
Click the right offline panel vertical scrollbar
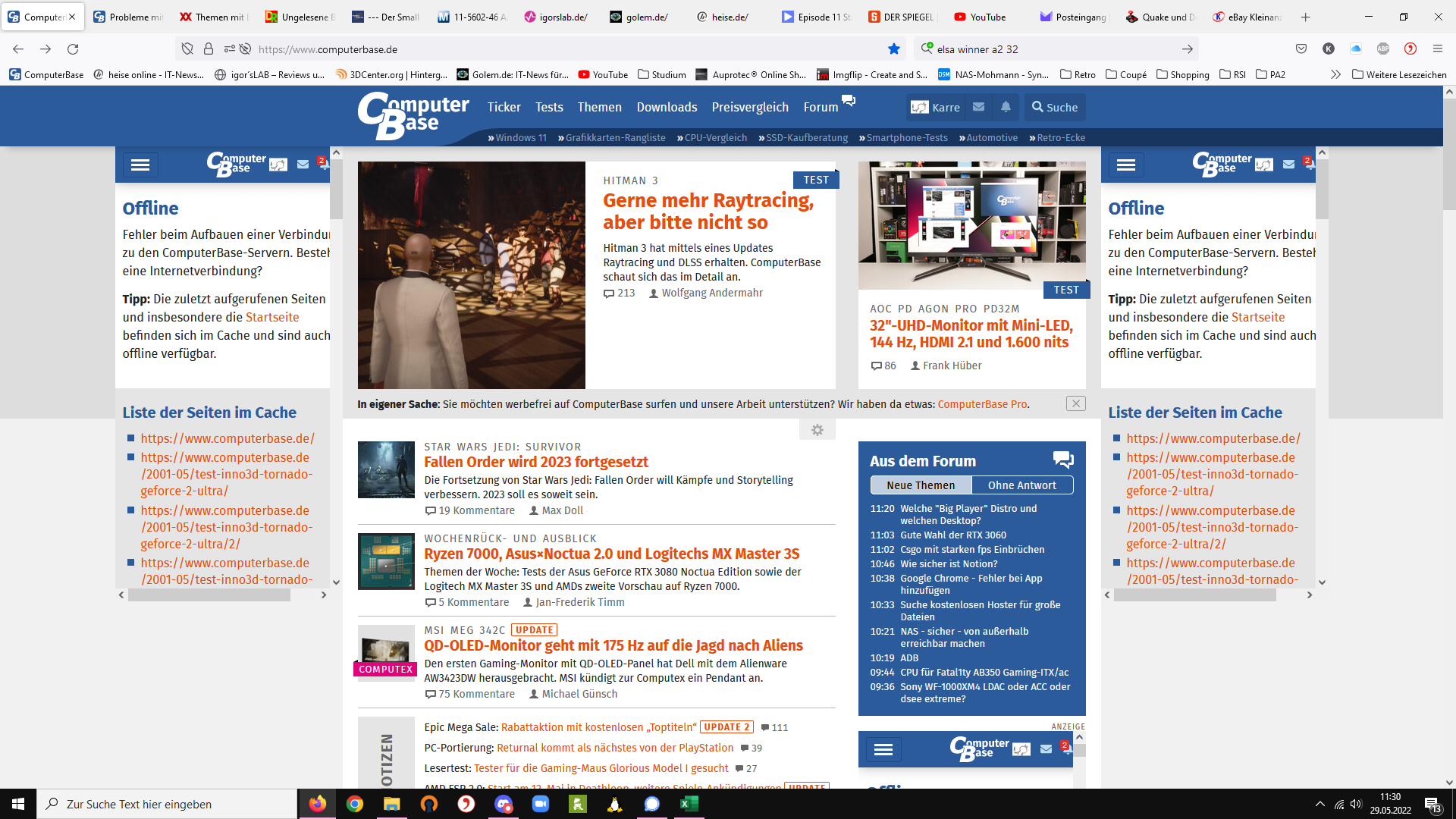1322,188
